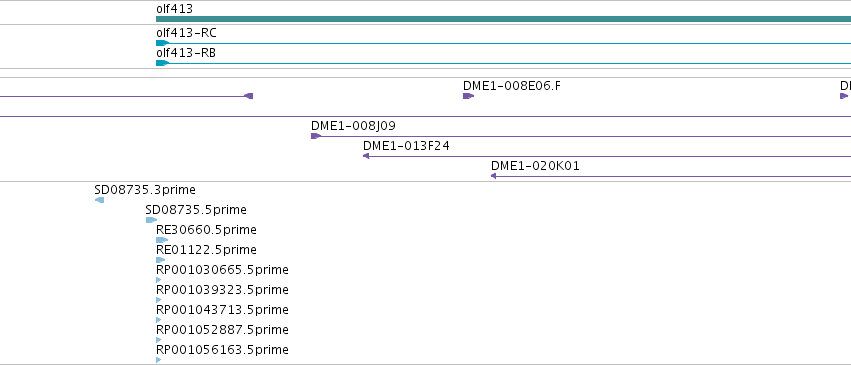Click the RP001052887.5prime arrowhead
Viewport: 851px width, 365px height.
pyautogui.click(x=158, y=340)
